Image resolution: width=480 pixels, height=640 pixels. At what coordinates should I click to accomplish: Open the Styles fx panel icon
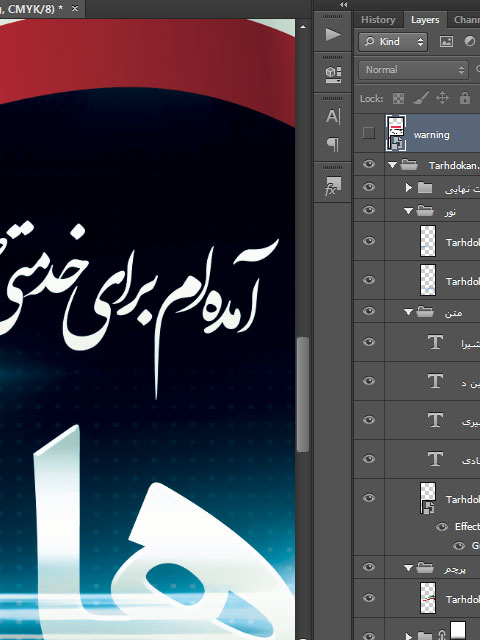click(x=333, y=187)
